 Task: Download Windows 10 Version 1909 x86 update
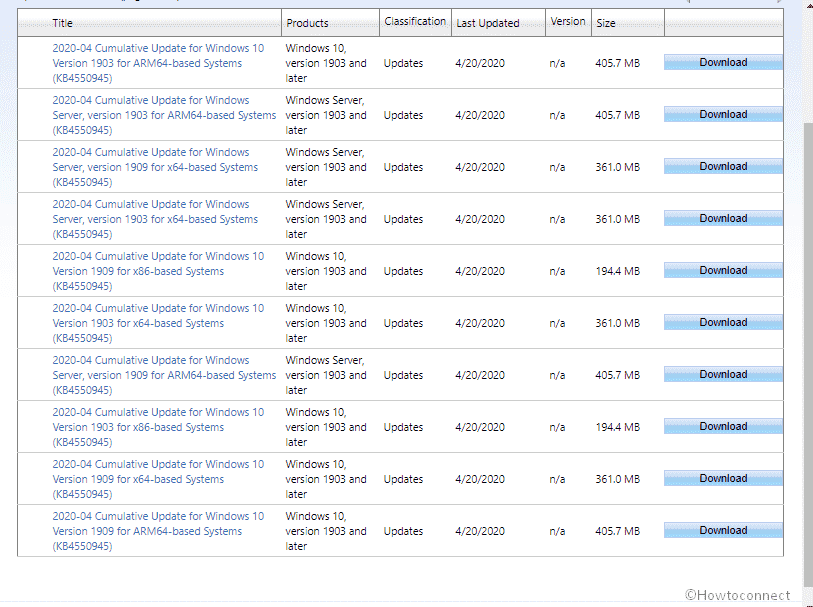point(723,271)
